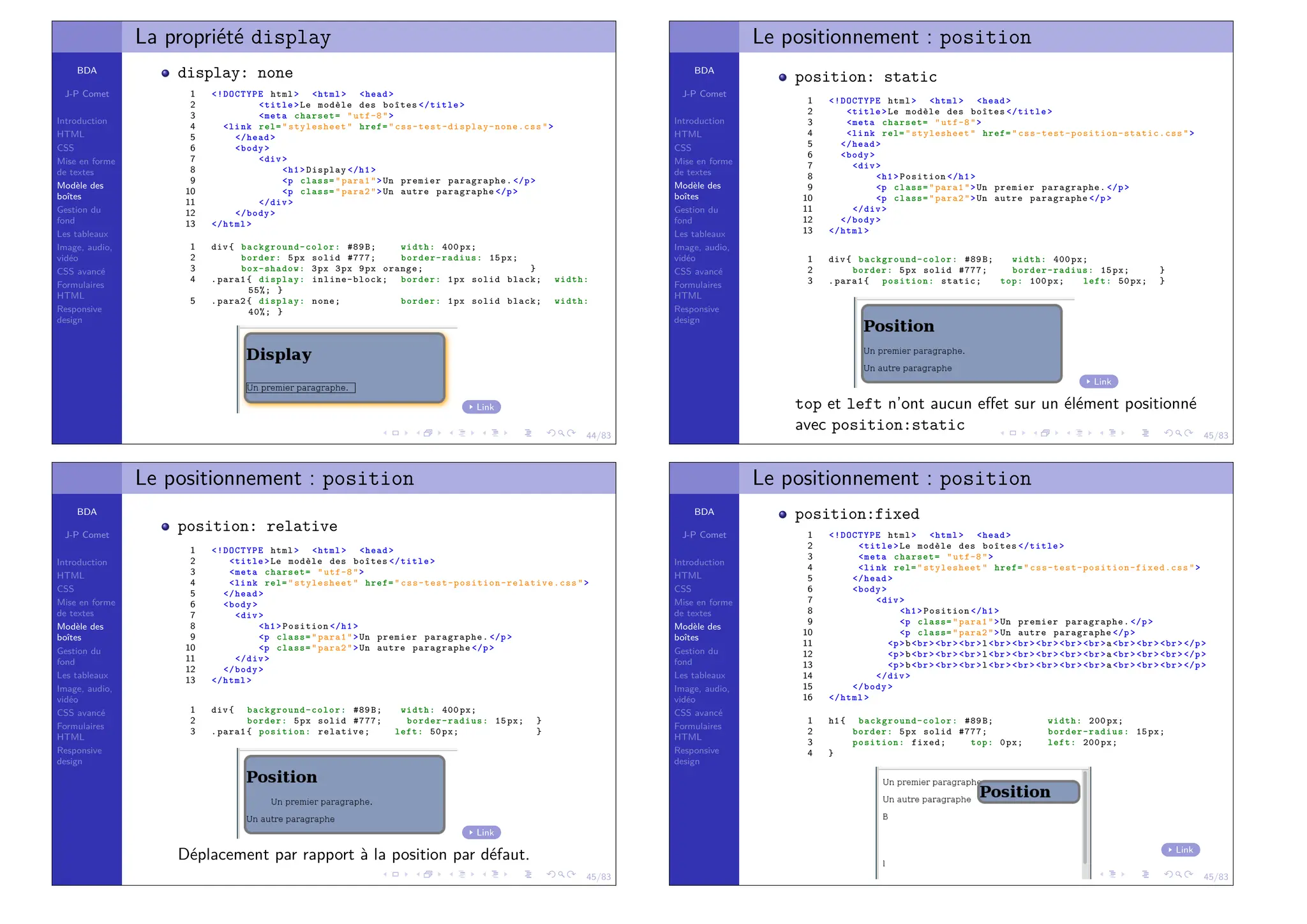Image resolution: width=1307 pixels, height=924 pixels.
Task: Click the redo forward arrow on the position: relative slide
Action: pos(571,874)
